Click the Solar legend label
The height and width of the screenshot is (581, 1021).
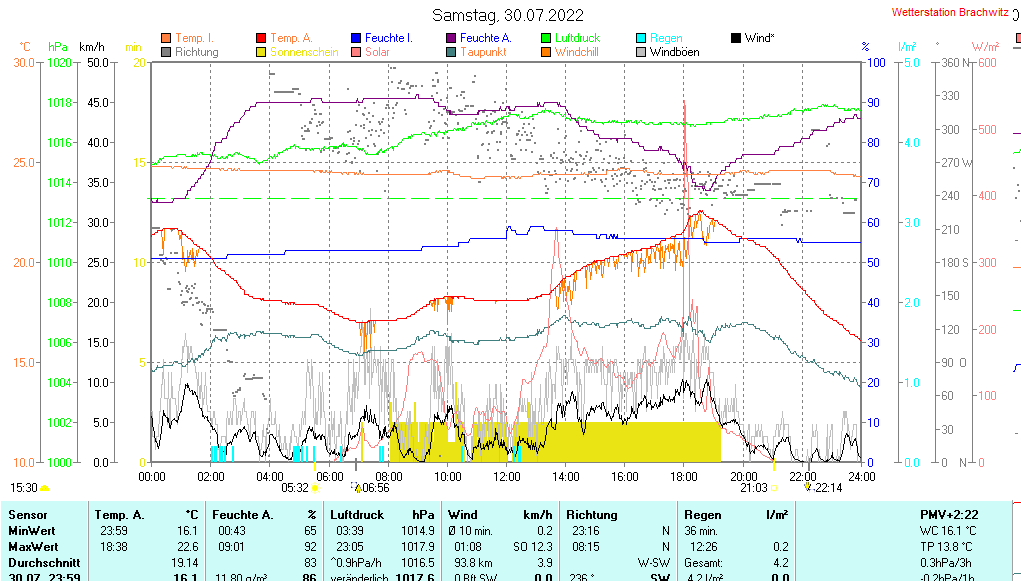(377, 52)
